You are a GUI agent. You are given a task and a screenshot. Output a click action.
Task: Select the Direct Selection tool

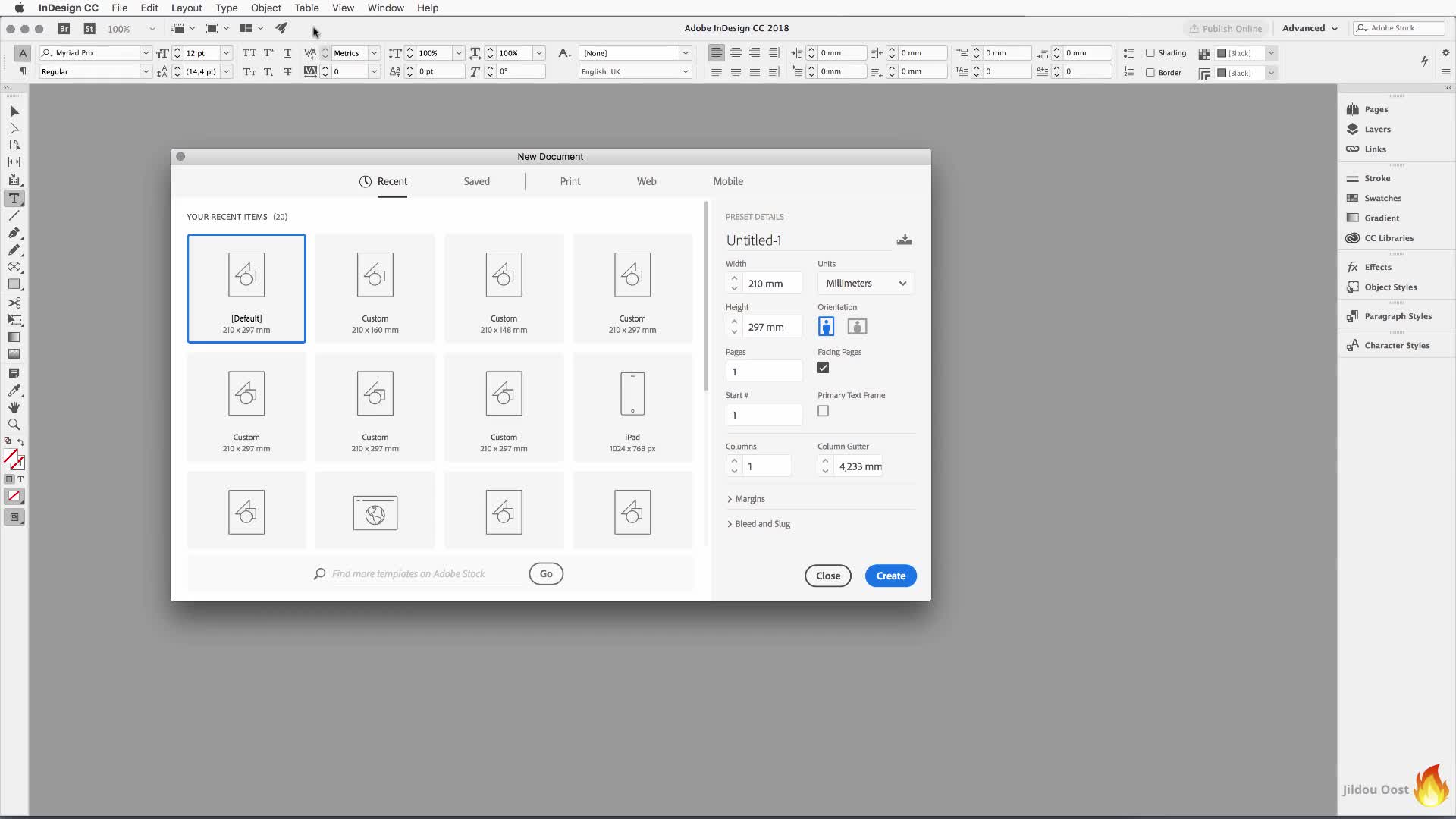tap(14, 128)
